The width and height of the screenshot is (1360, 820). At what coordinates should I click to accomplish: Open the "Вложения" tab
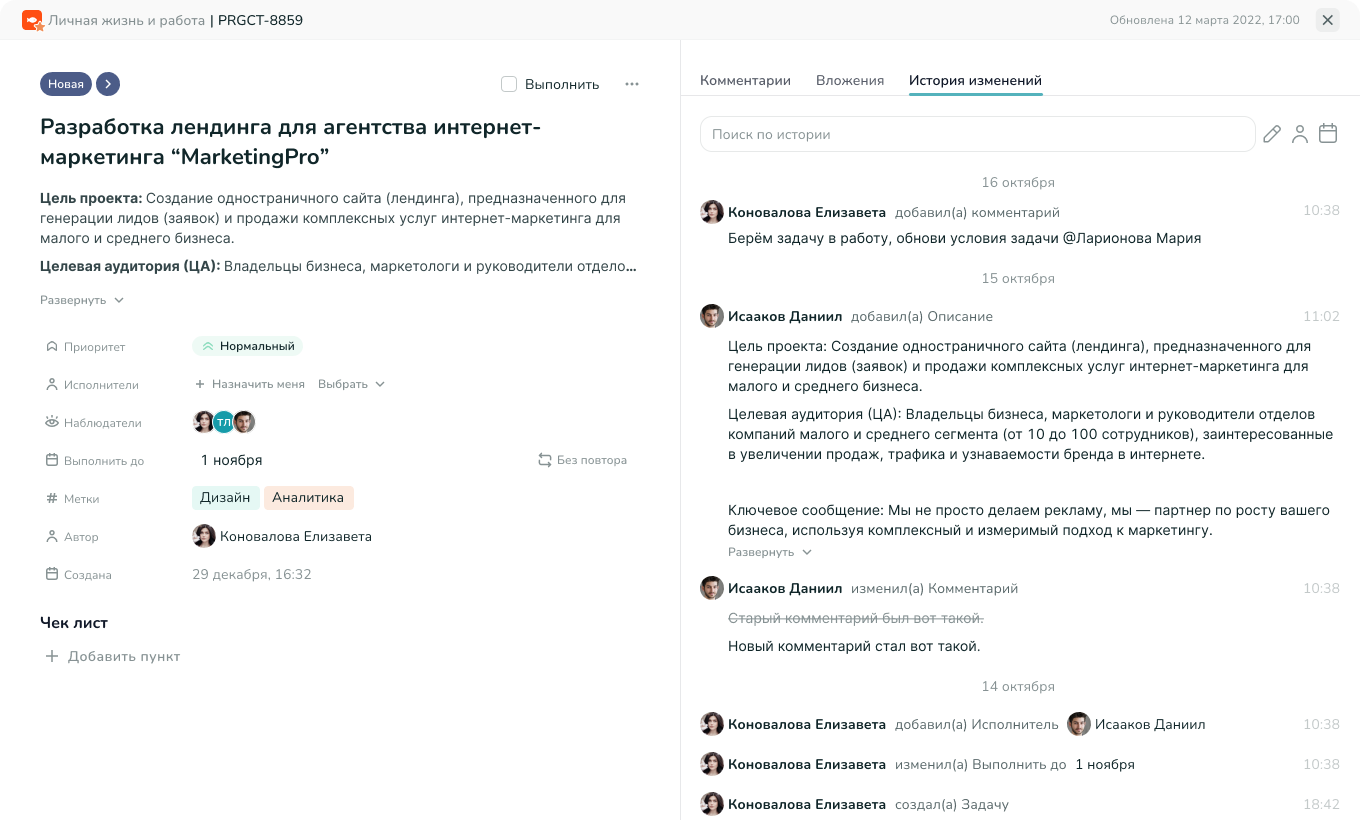coord(850,81)
